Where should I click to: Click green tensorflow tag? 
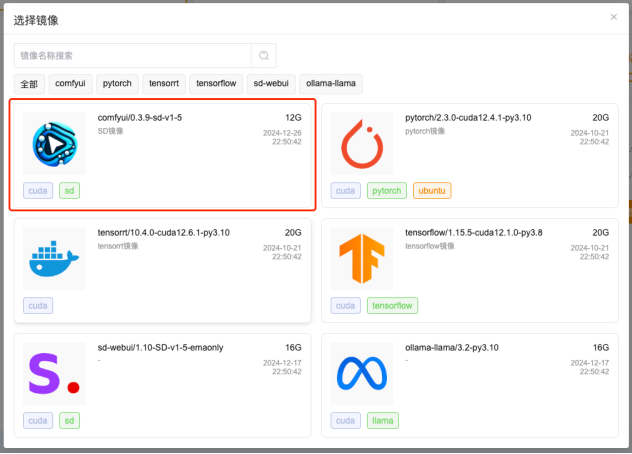point(392,306)
